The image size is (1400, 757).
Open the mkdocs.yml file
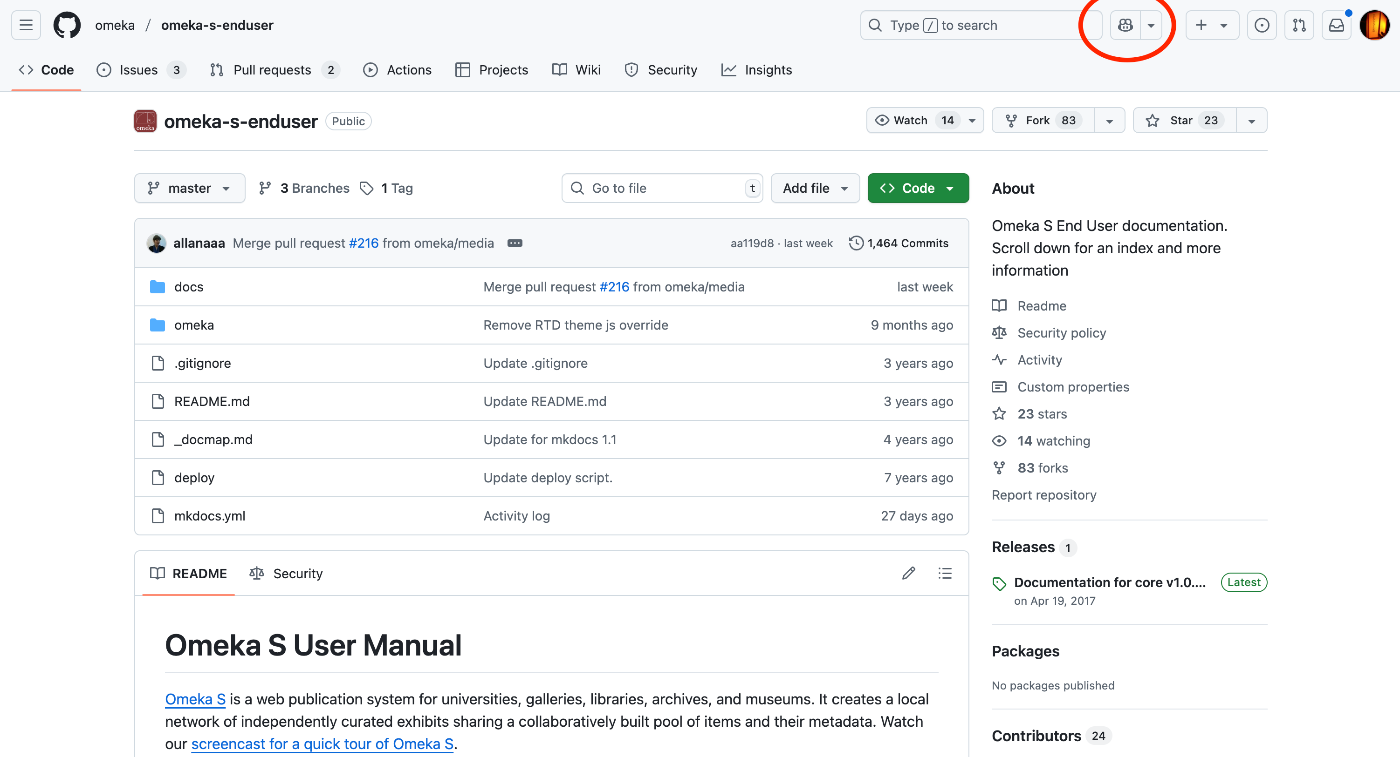coord(210,516)
